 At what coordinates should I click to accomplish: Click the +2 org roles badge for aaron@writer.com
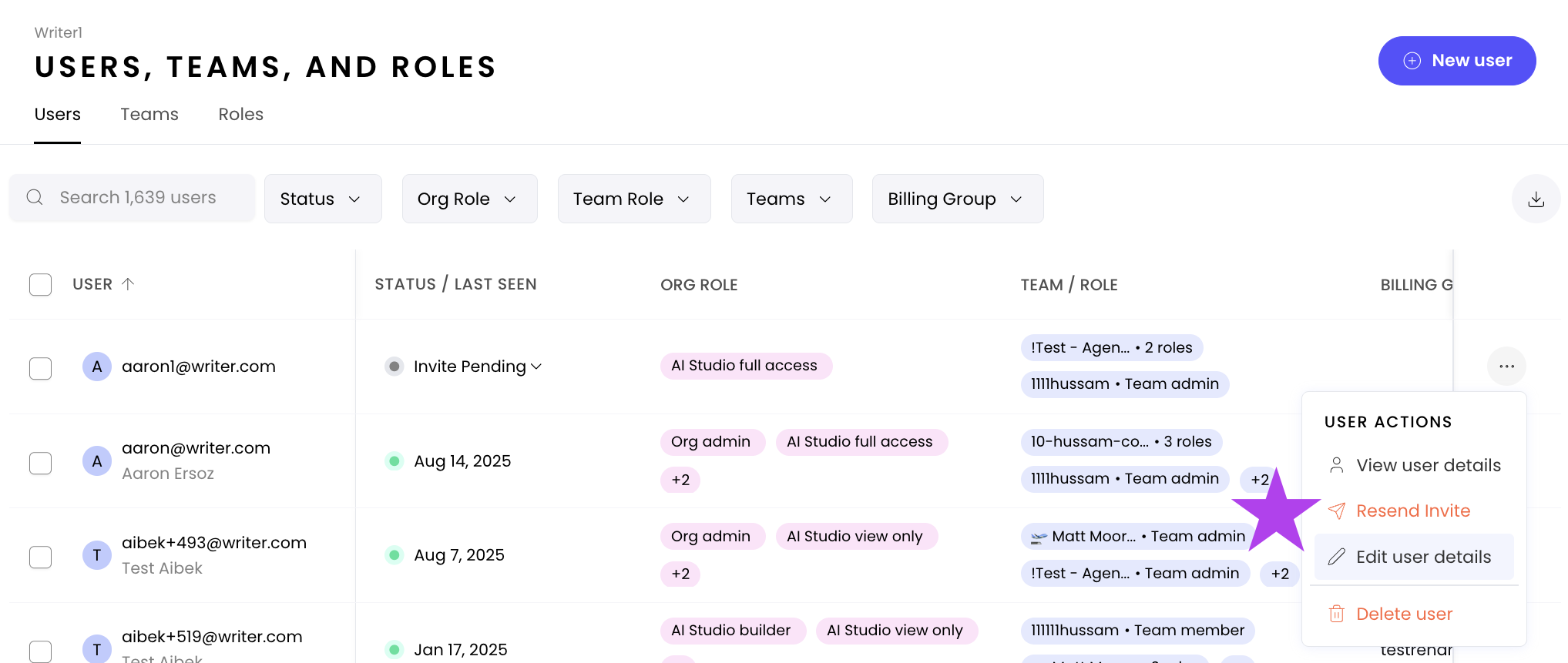pyautogui.click(x=680, y=480)
